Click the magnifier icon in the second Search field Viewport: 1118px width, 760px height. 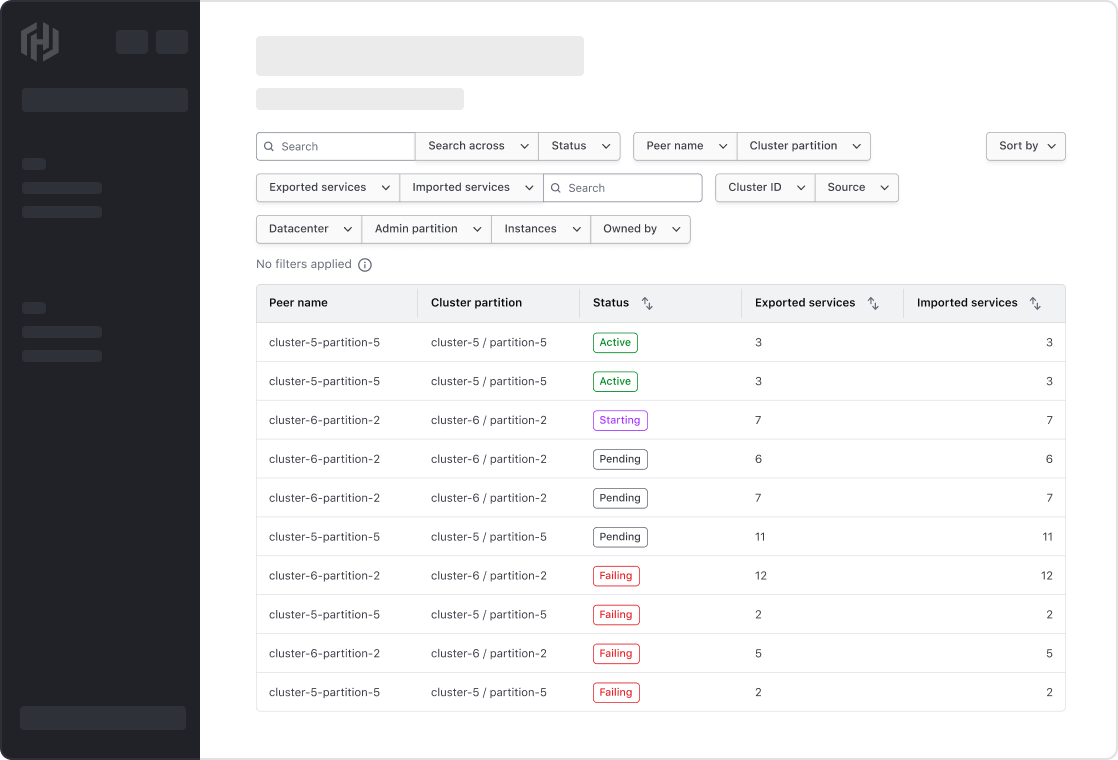tap(556, 187)
